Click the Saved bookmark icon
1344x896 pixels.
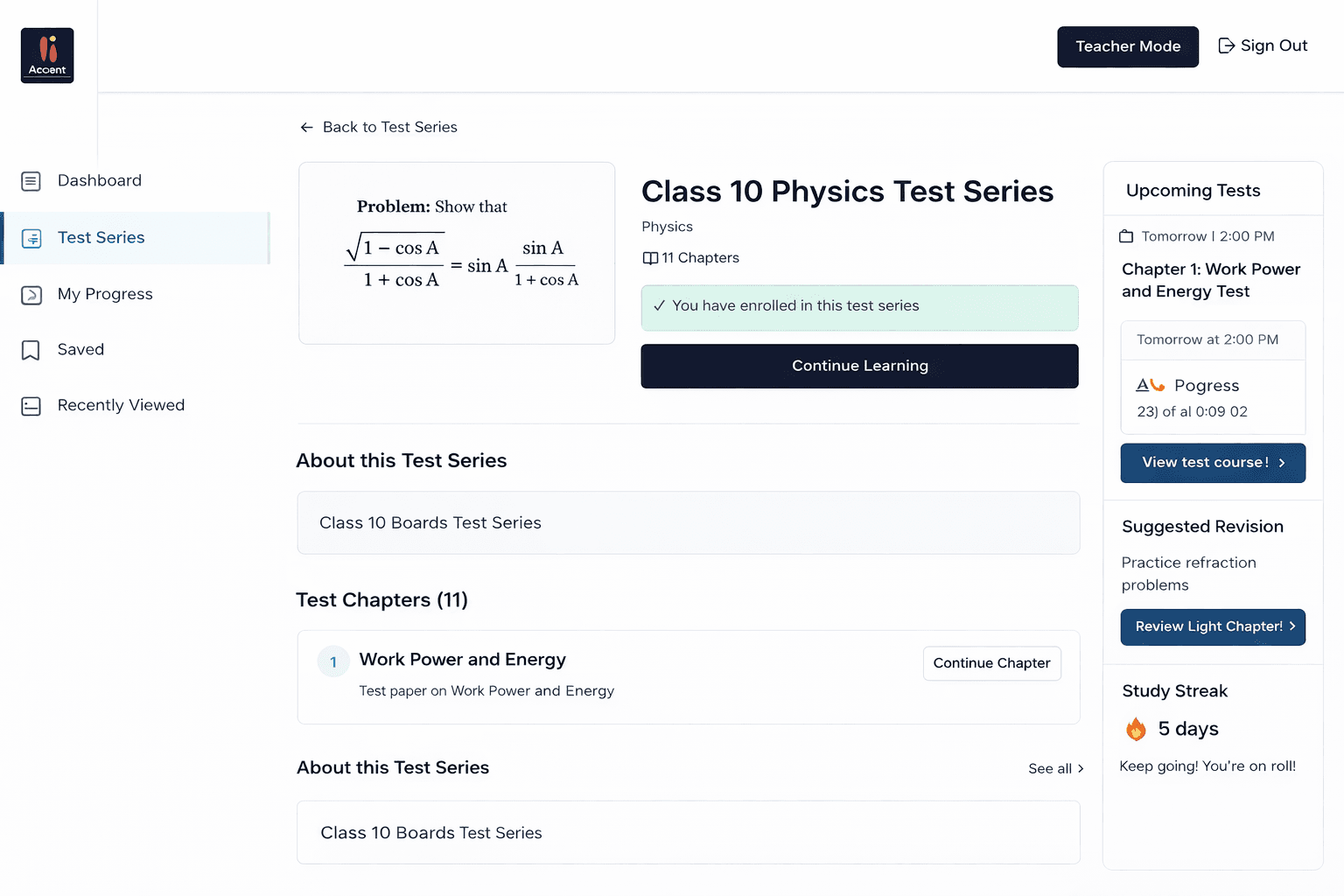(x=31, y=350)
